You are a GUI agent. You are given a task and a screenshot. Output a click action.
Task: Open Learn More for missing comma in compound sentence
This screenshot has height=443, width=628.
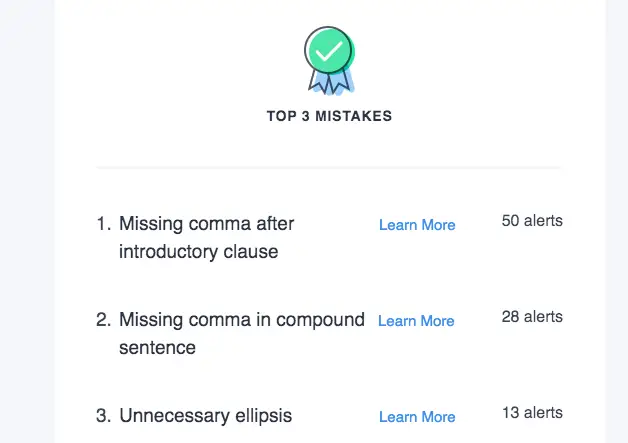416,321
